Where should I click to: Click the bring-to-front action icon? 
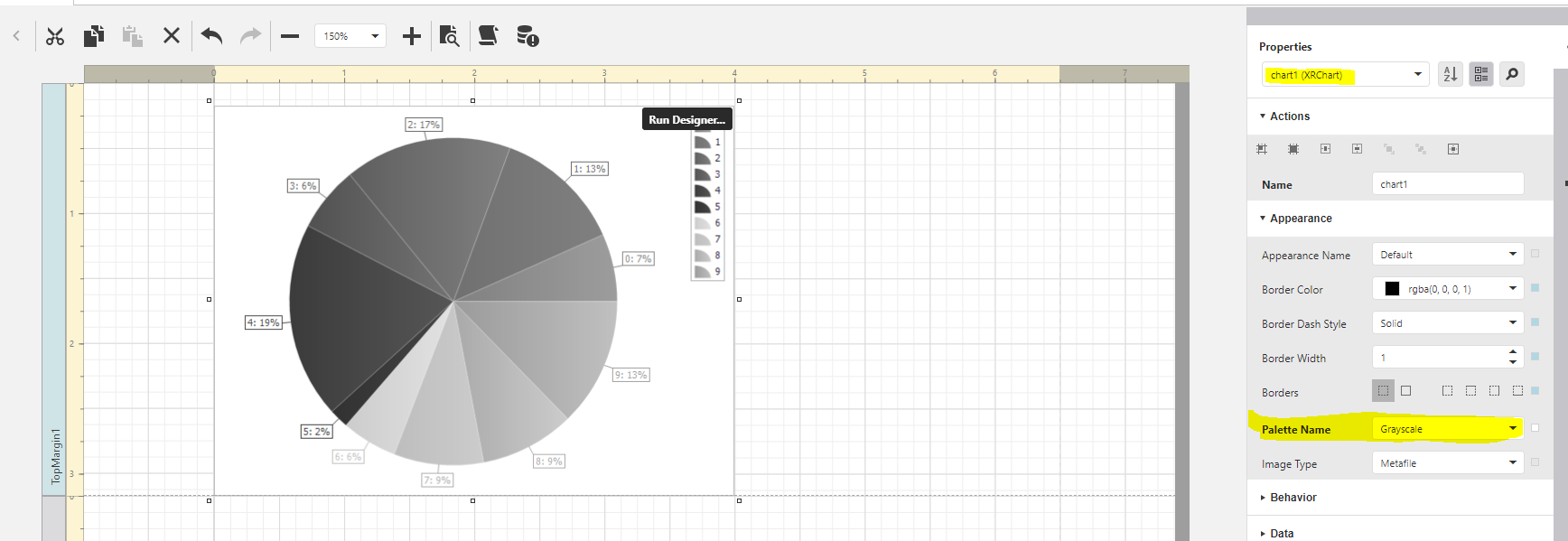(x=1389, y=149)
